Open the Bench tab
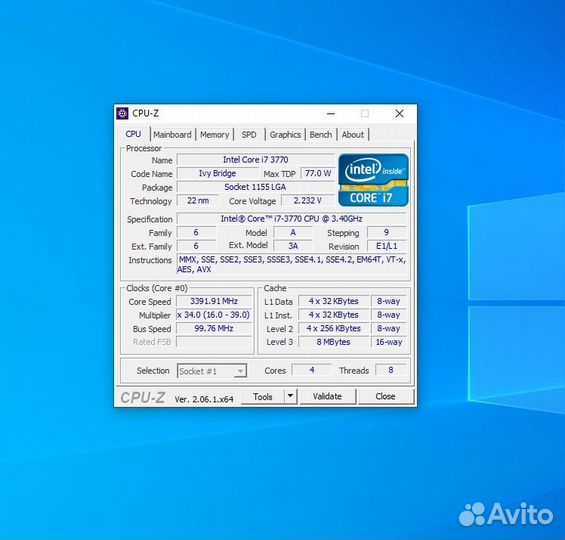565x540 pixels. coord(321,135)
